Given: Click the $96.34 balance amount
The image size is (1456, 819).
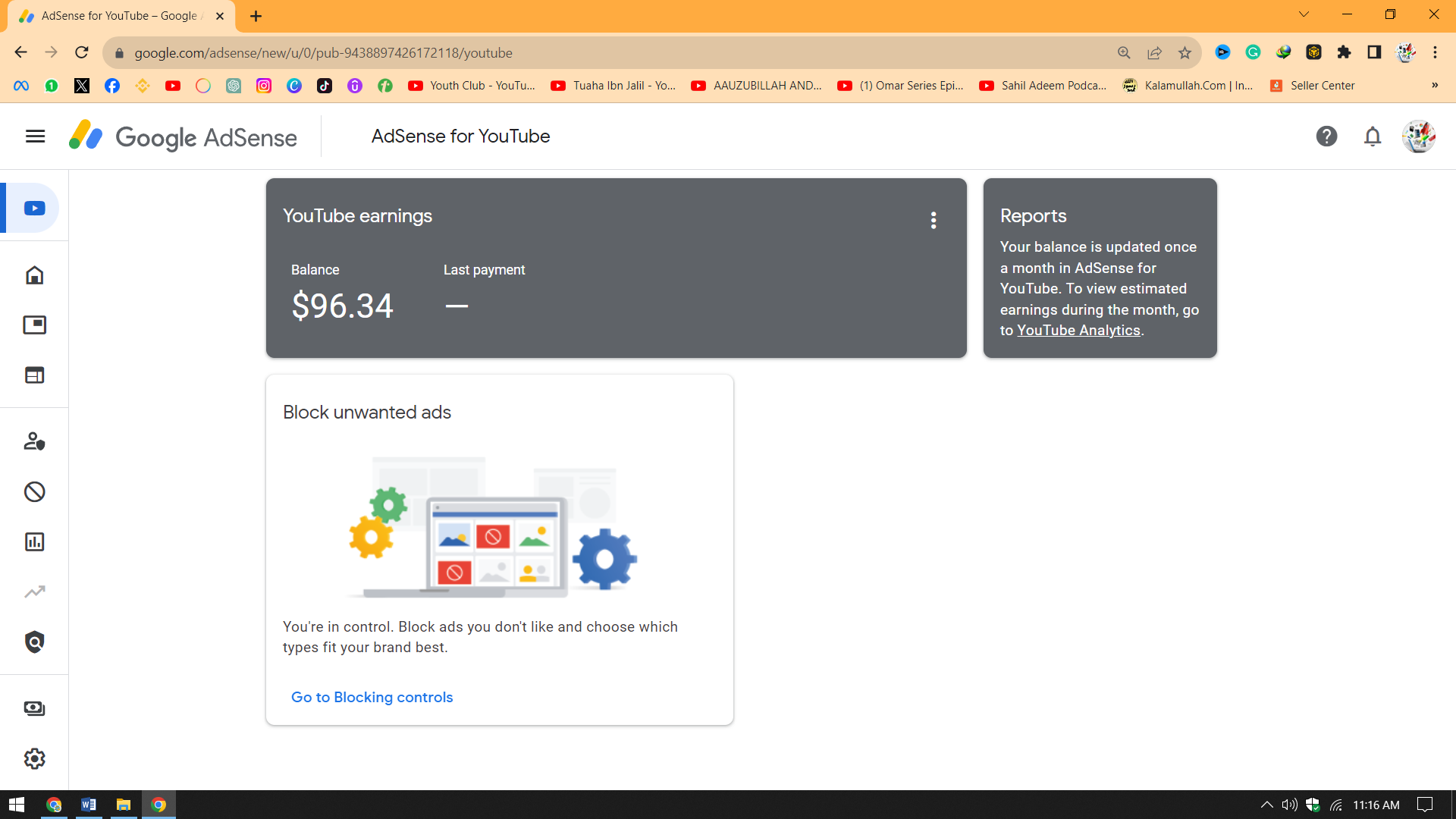Looking at the screenshot, I should [x=342, y=306].
